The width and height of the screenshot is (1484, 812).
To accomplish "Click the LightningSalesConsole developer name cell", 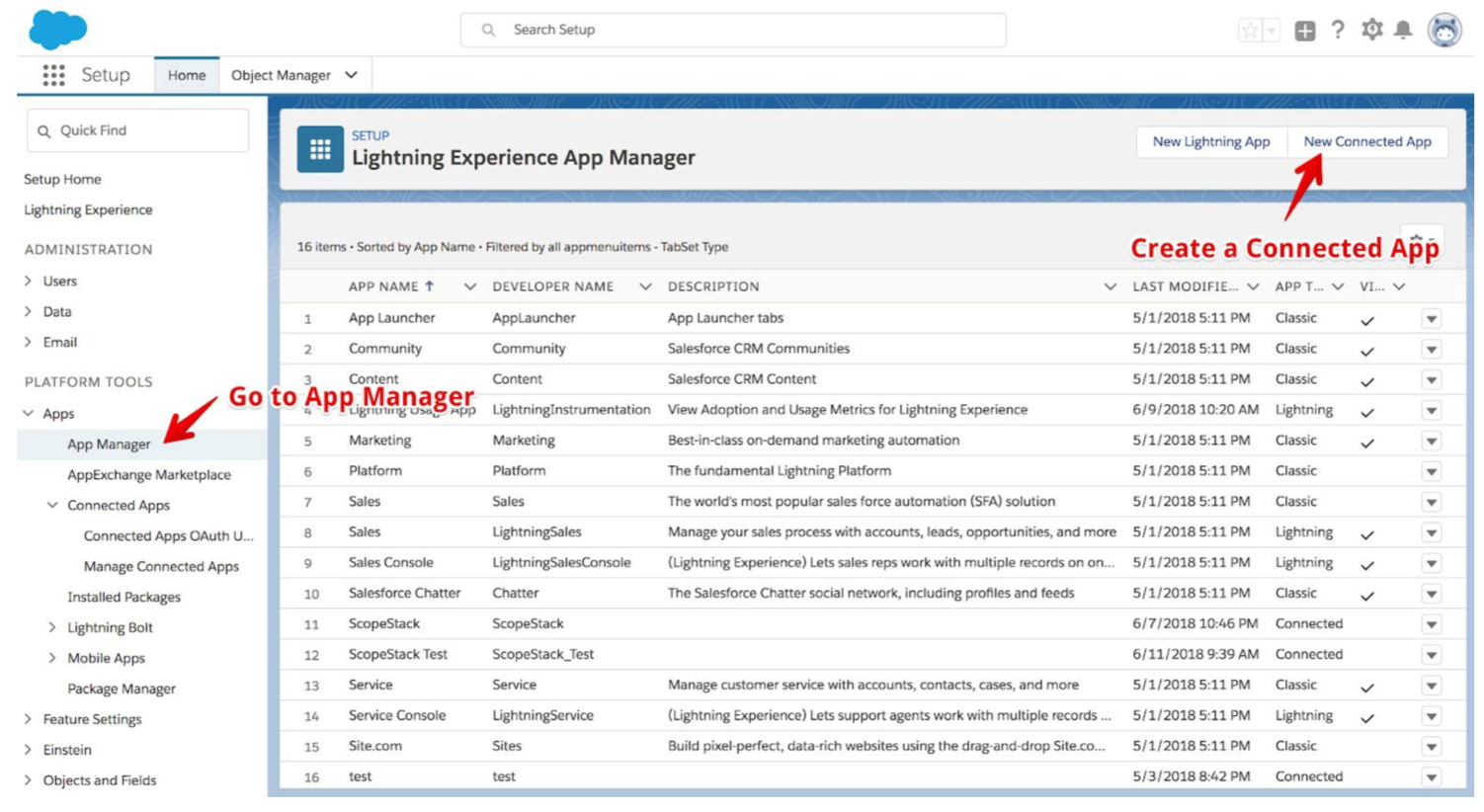I will (x=561, y=562).
